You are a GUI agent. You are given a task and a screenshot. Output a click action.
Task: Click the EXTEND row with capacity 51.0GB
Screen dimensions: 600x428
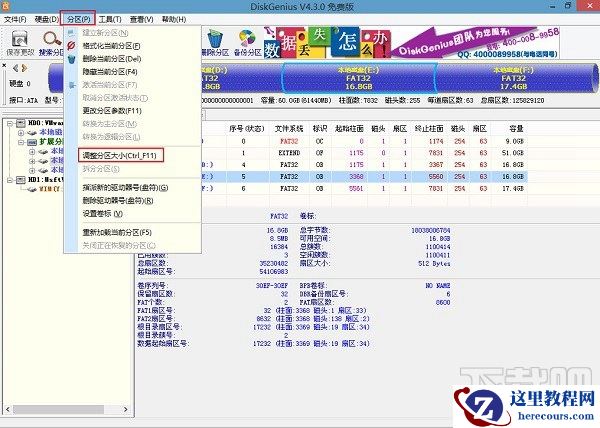[x=364, y=153]
